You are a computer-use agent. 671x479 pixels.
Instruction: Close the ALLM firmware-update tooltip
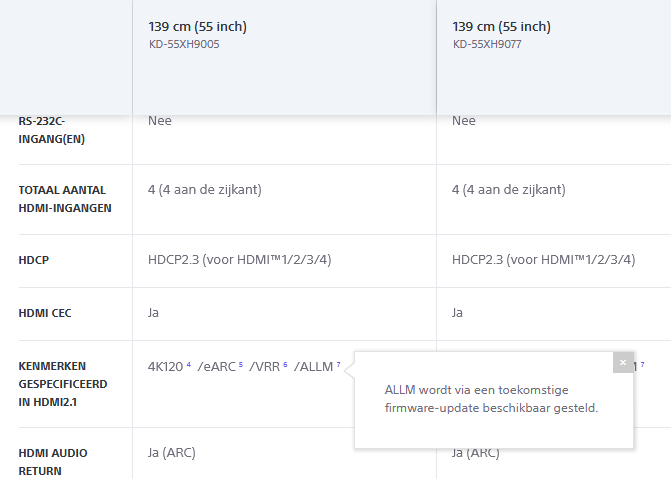point(623,362)
